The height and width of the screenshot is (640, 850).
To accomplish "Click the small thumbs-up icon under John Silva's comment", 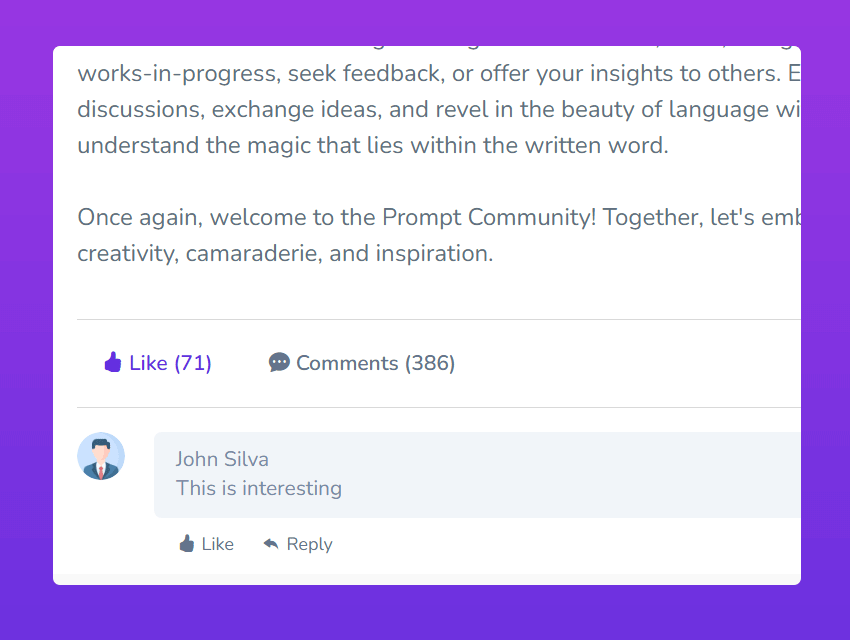I will pos(187,544).
